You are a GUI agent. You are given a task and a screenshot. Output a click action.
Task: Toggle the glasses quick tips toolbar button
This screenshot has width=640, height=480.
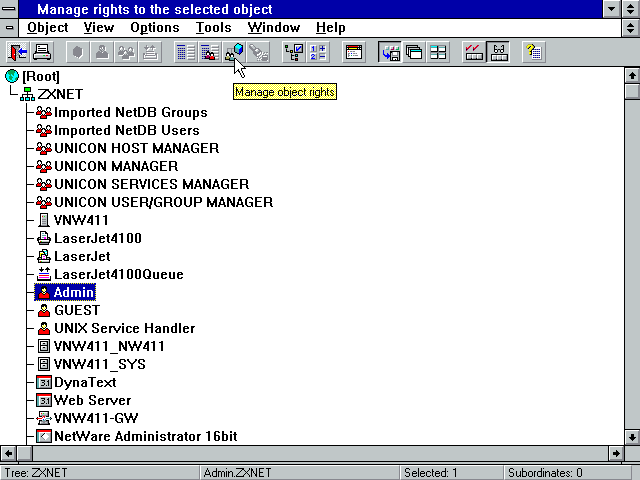(x=498, y=52)
